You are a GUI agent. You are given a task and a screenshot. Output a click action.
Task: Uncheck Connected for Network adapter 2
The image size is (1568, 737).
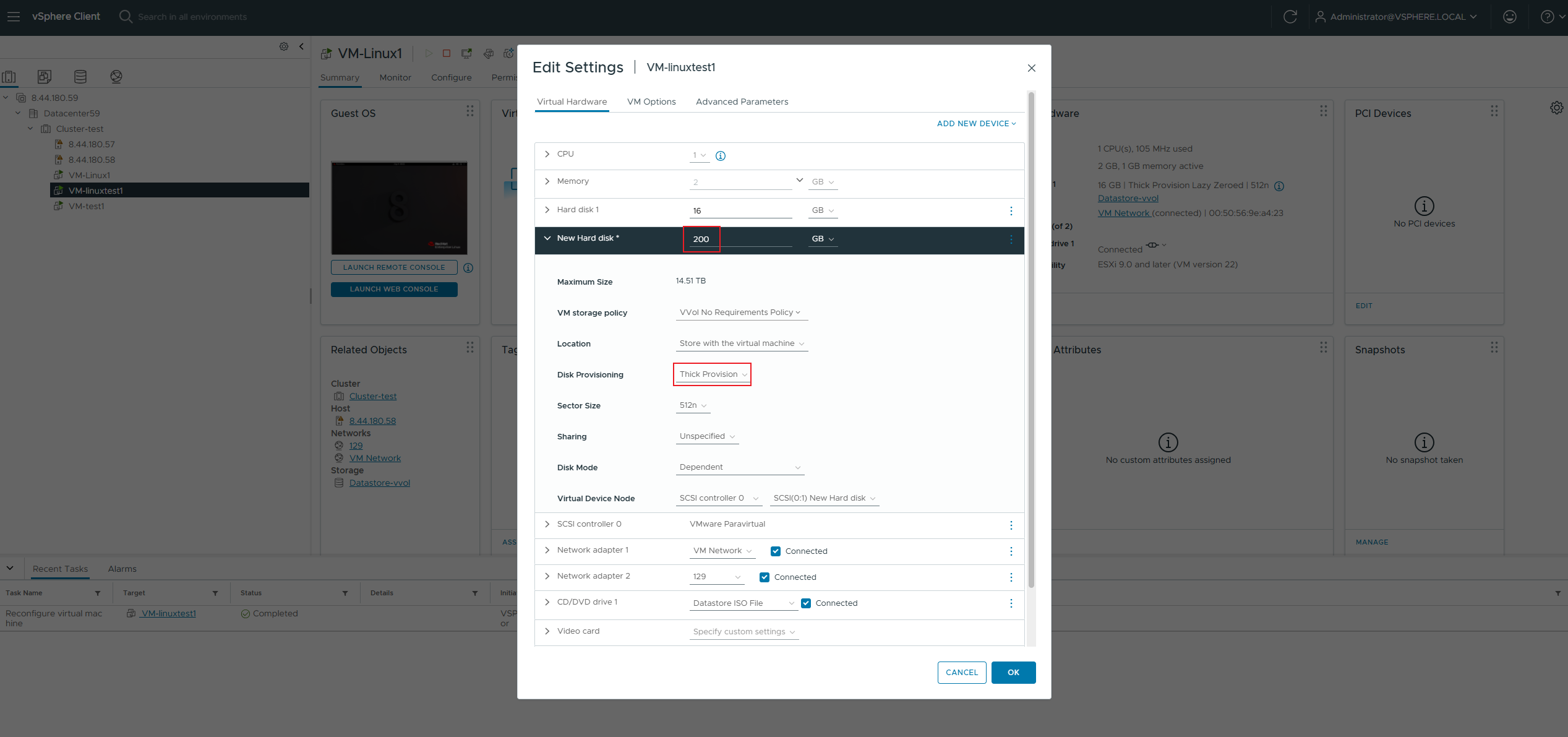click(x=765, y=577)
